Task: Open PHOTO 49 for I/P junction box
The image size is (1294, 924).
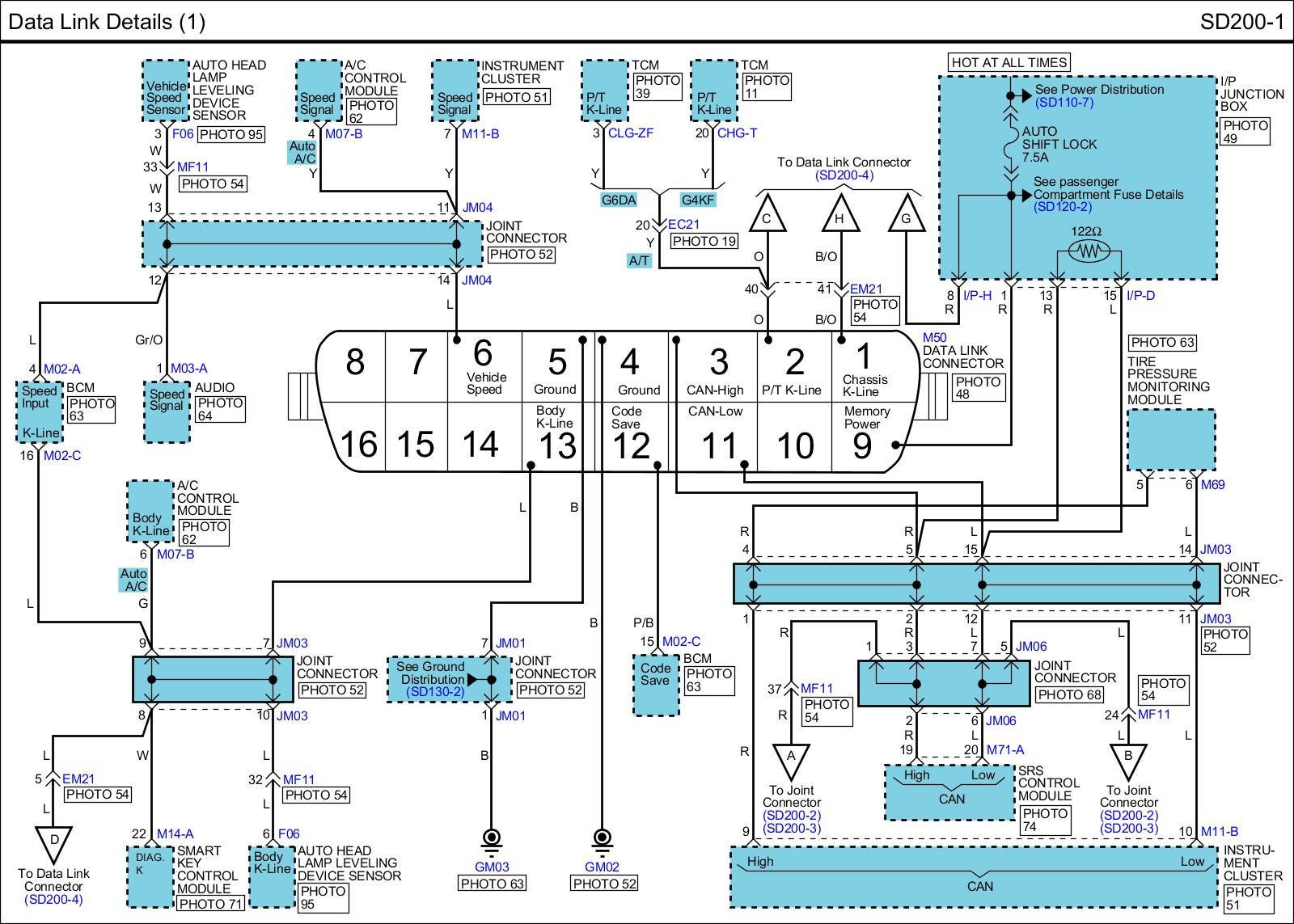Action: pos(1245,132)
